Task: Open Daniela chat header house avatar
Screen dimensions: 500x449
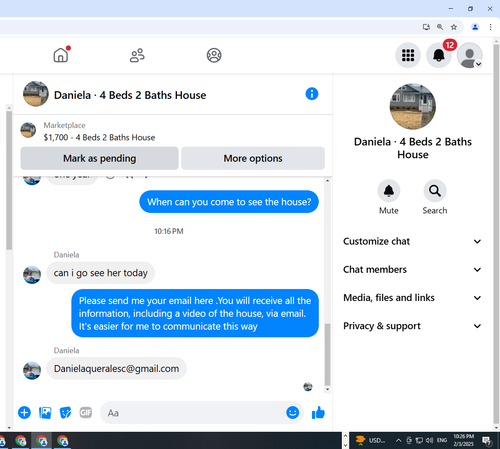Action: 36,94
